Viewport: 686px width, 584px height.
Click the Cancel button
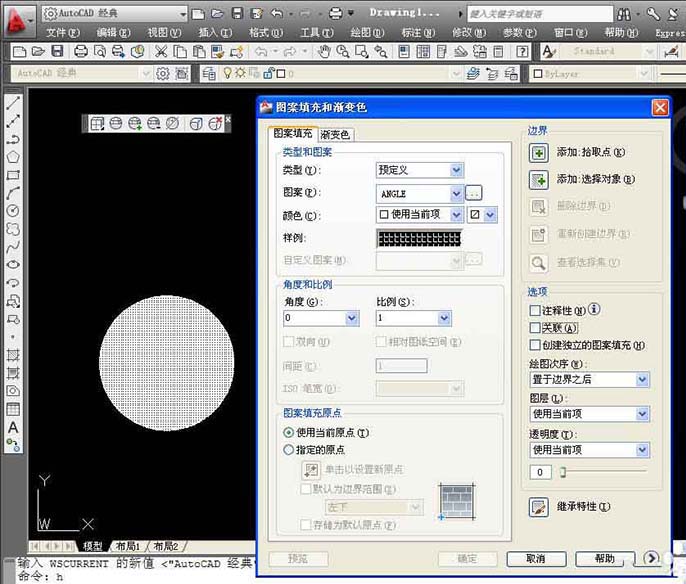click(x=536, y=559)
